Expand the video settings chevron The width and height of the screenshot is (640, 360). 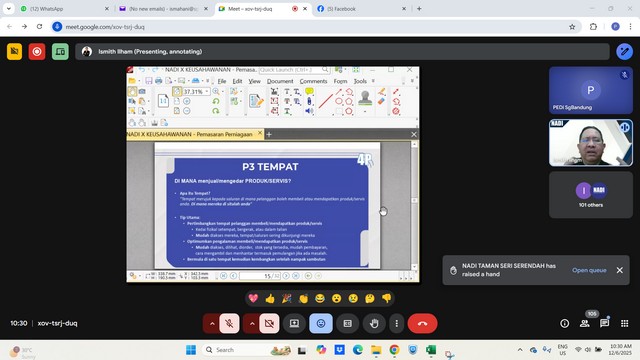click(x=252, y=323)
